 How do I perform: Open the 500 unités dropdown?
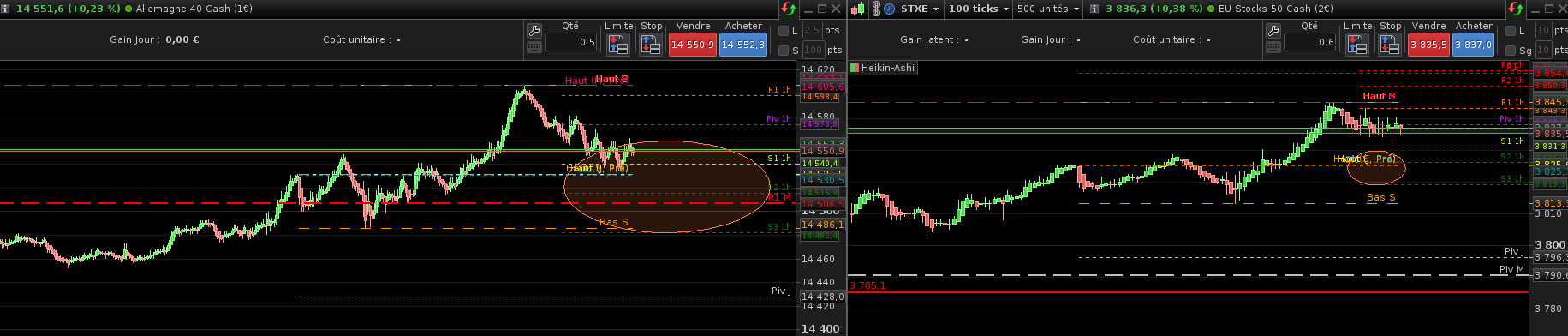point(1048,9)
